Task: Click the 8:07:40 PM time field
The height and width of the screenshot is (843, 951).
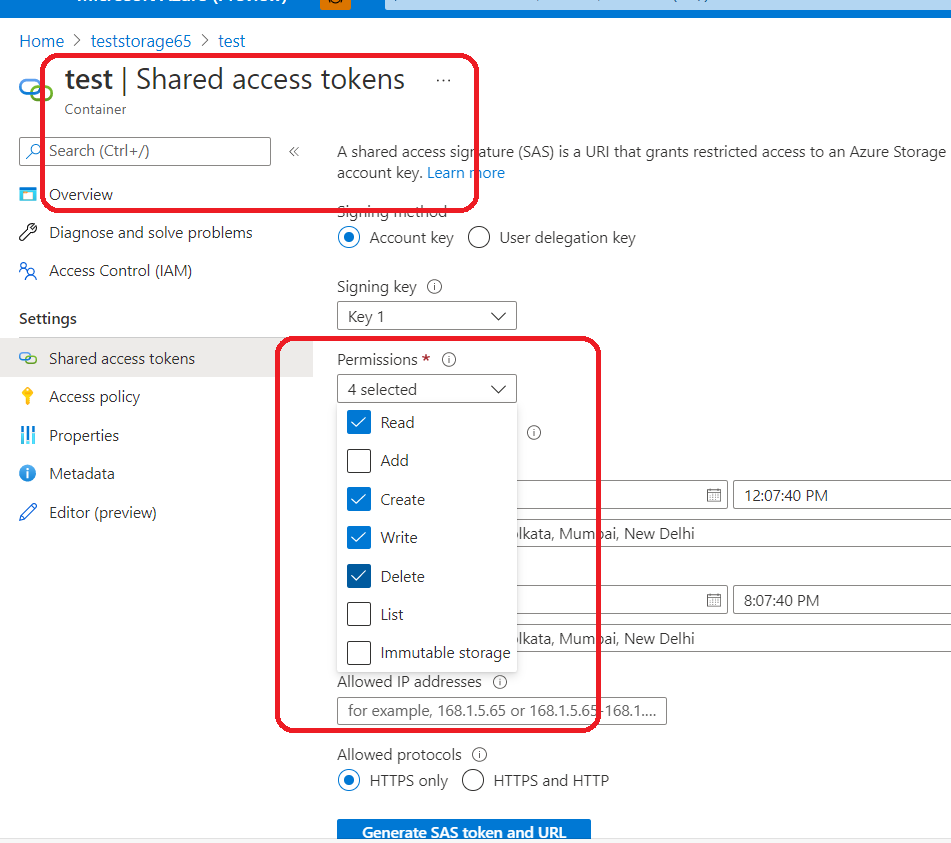Action: click(842, 600)
